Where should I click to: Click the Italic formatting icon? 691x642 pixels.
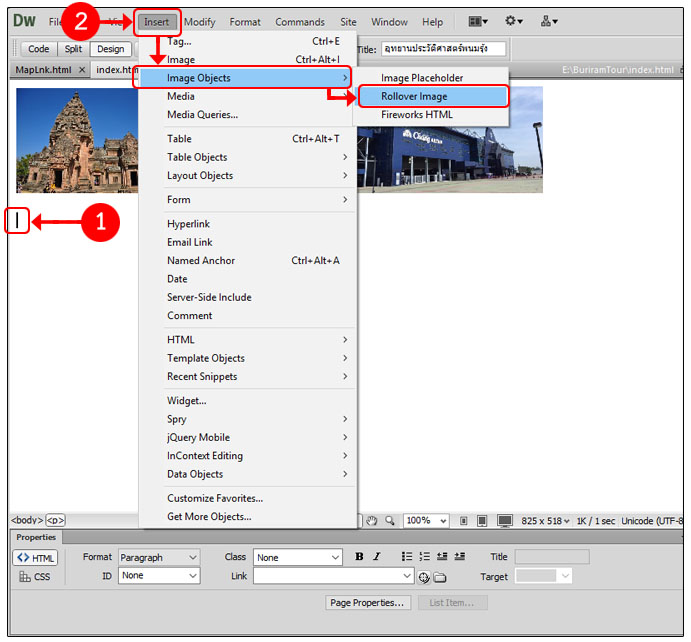[377, 557]
